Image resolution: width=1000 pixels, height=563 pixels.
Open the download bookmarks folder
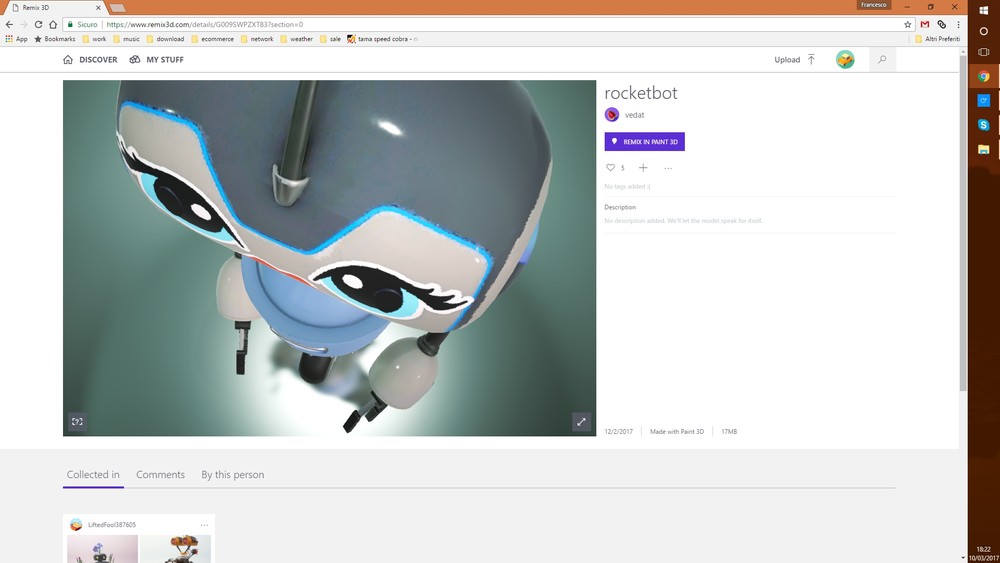[x=165, y=39]
